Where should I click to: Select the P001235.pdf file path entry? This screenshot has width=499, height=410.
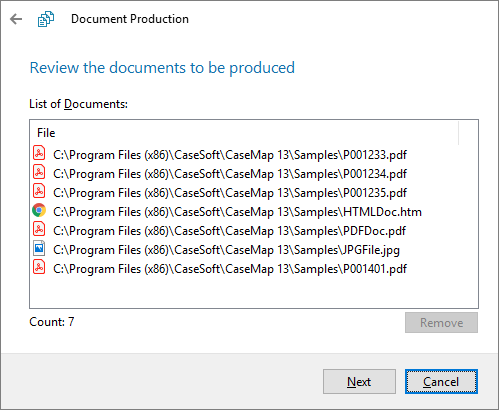pyautogui.click(x=230, y=193)
